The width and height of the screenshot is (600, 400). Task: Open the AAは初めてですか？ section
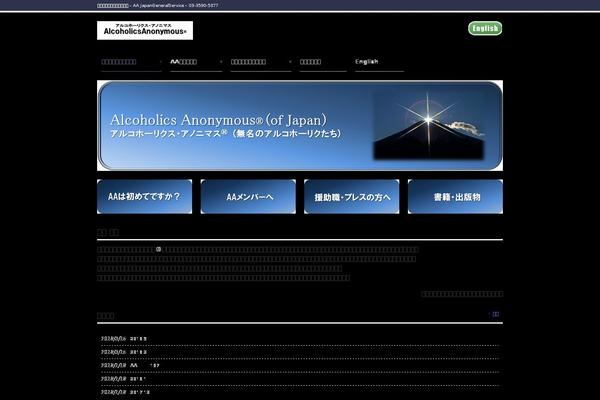[x=145, y=196]
